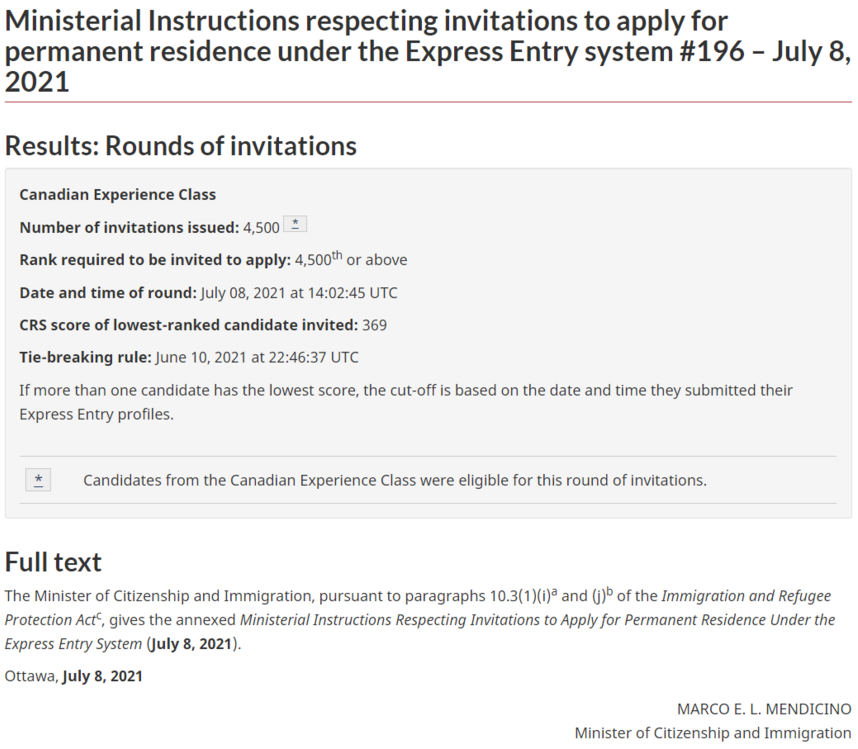The image size is (858, 749).
Task: Click Minister of Citizenship and Immigration signature line
Action: pyautogui.click(x=713, y=733)
